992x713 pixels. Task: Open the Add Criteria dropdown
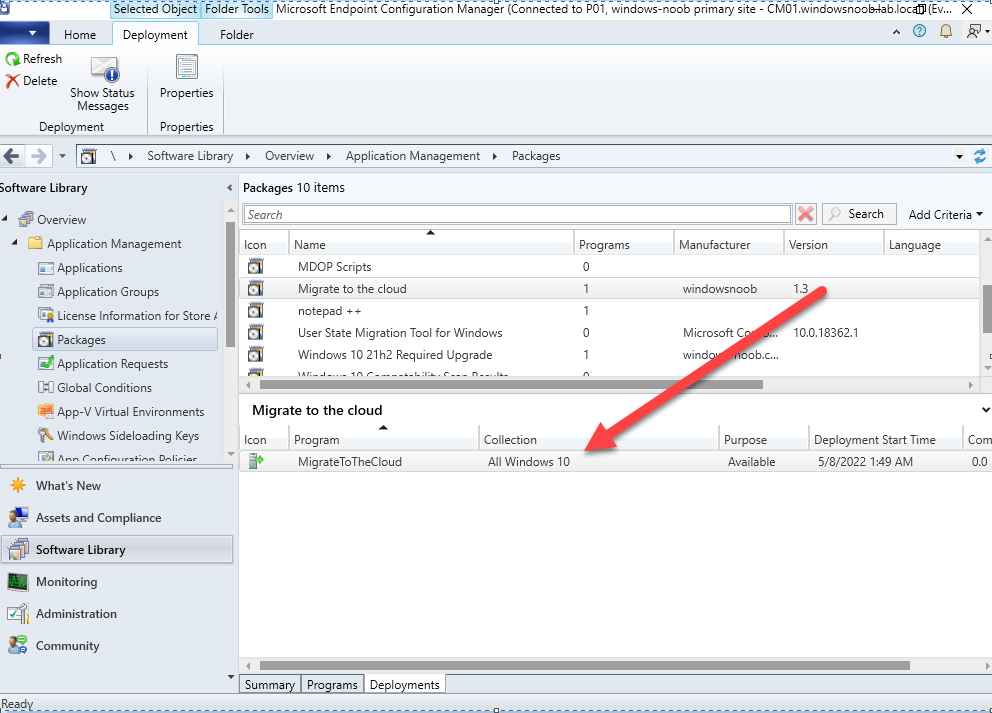coord(945,214)
